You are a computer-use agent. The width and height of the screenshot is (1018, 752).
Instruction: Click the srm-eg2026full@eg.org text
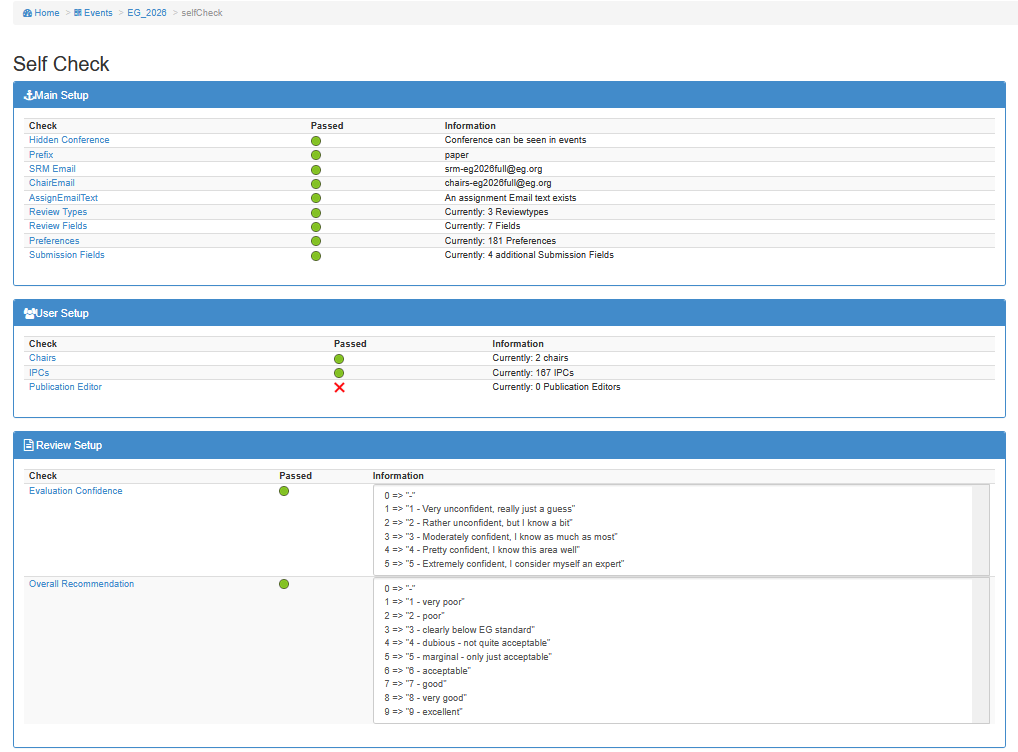click(493, 169)
